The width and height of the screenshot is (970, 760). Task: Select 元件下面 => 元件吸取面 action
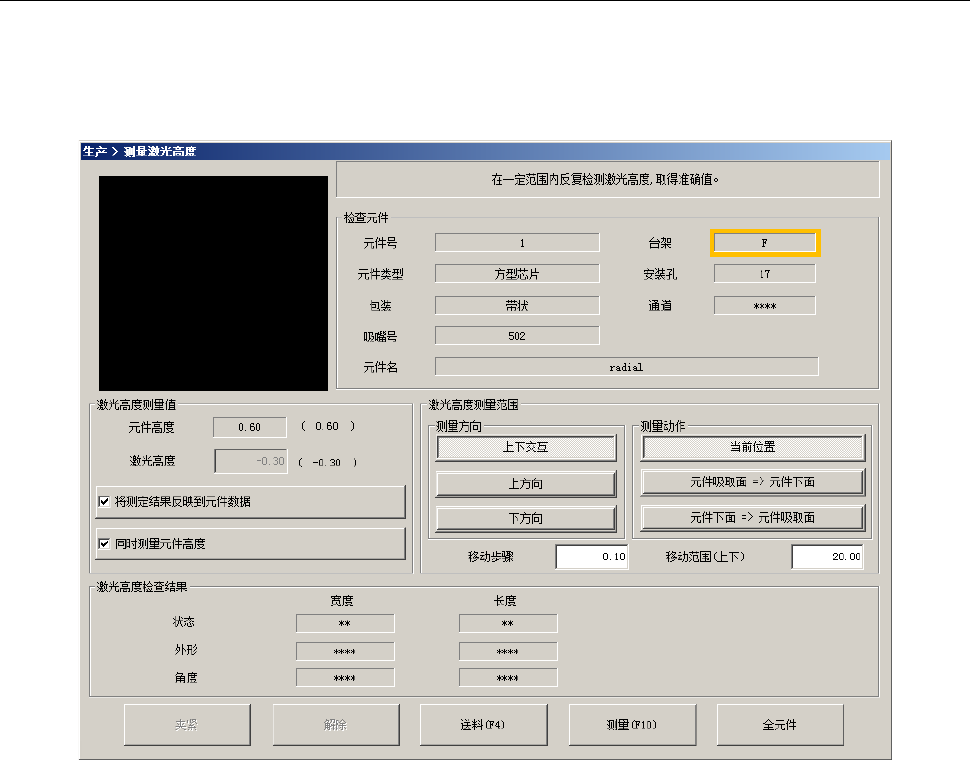[752, 518]
